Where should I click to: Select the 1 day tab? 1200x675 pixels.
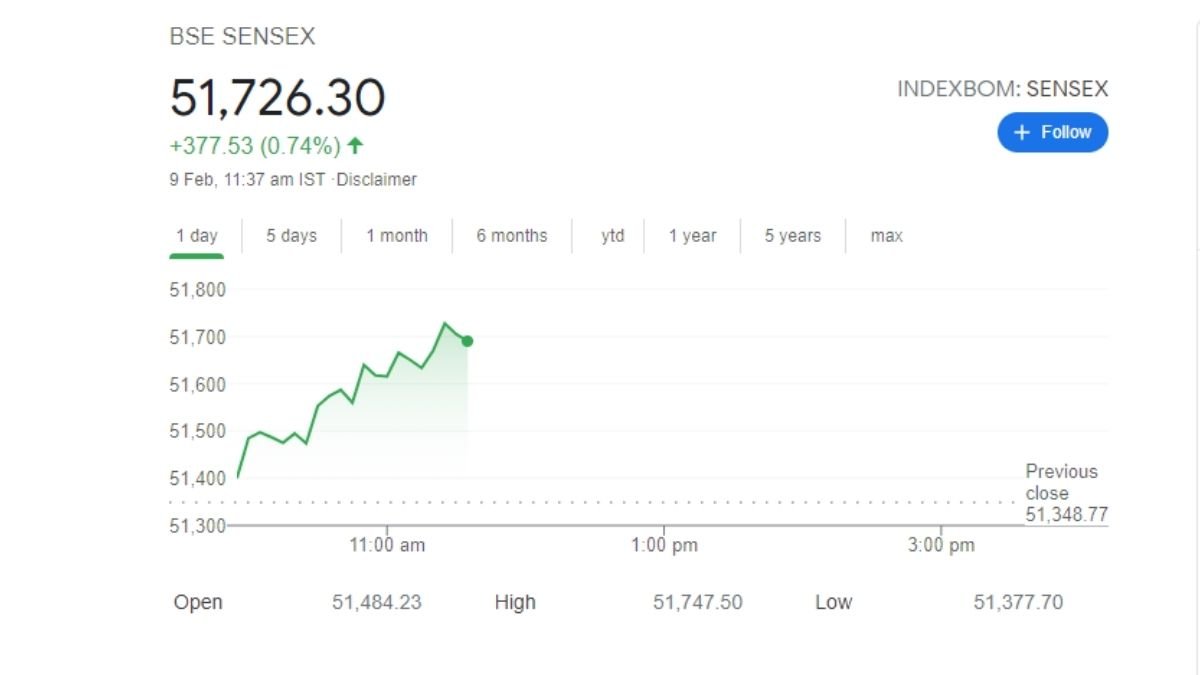coord(196,236)
